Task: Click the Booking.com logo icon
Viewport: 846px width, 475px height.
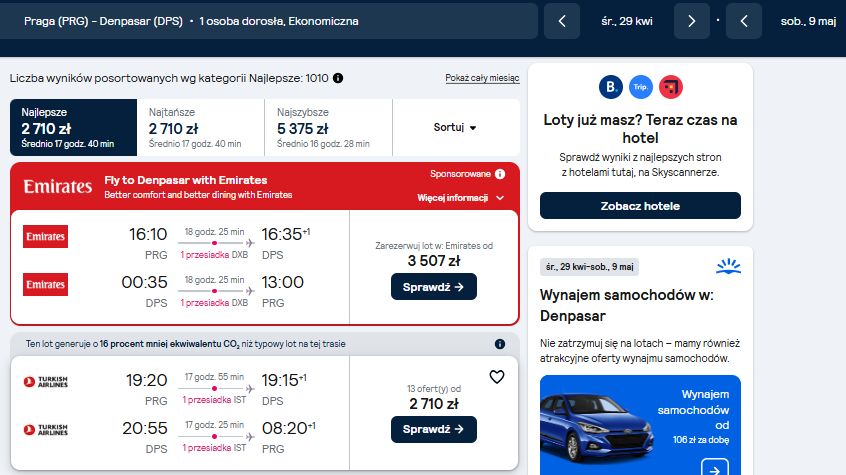Action: [611, 87]
